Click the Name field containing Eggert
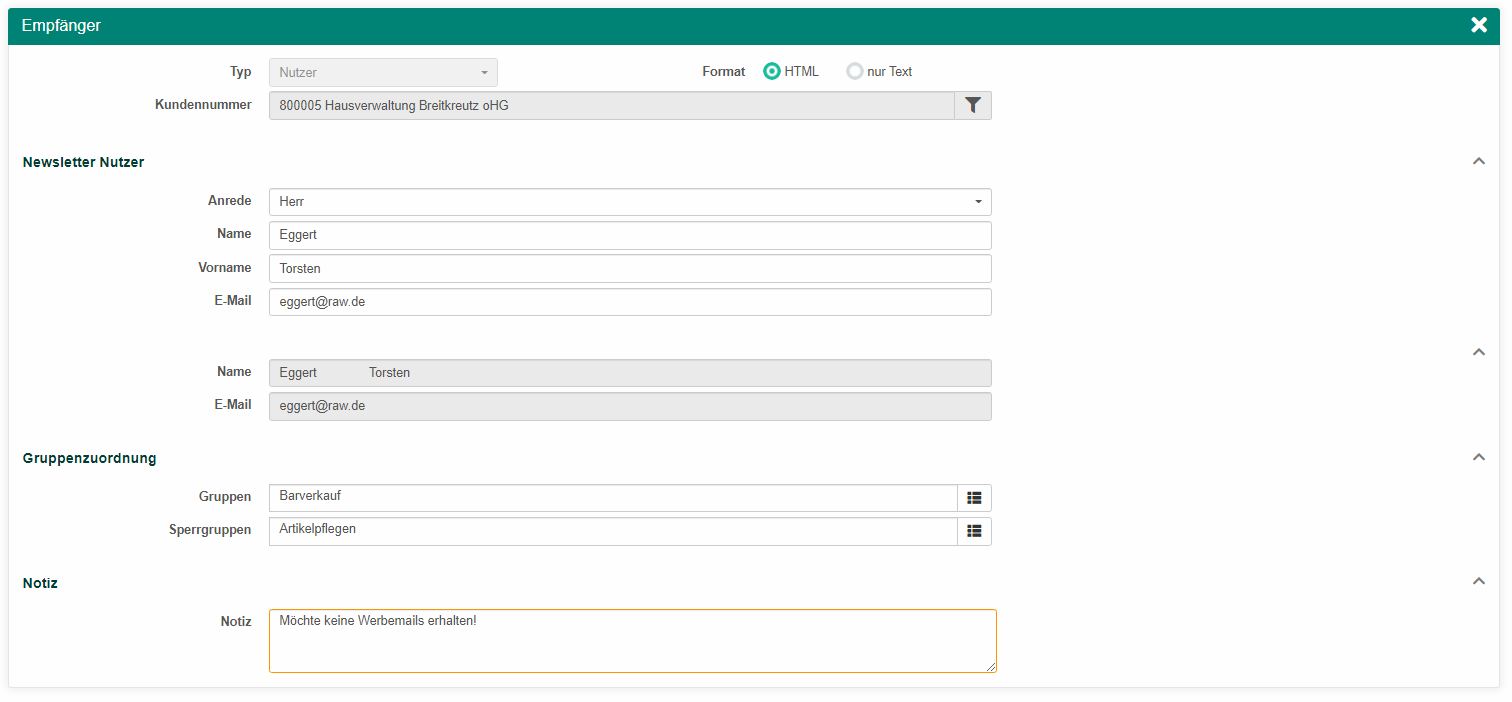Viewport: 1512px width, 702px height. pyautogui.click(x=630, y=235)
